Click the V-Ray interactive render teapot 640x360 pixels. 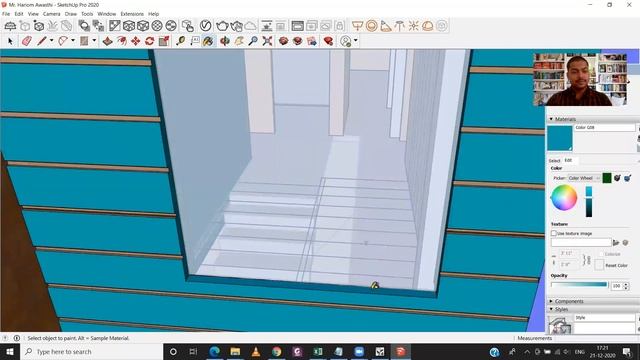(x=236, y=26)
